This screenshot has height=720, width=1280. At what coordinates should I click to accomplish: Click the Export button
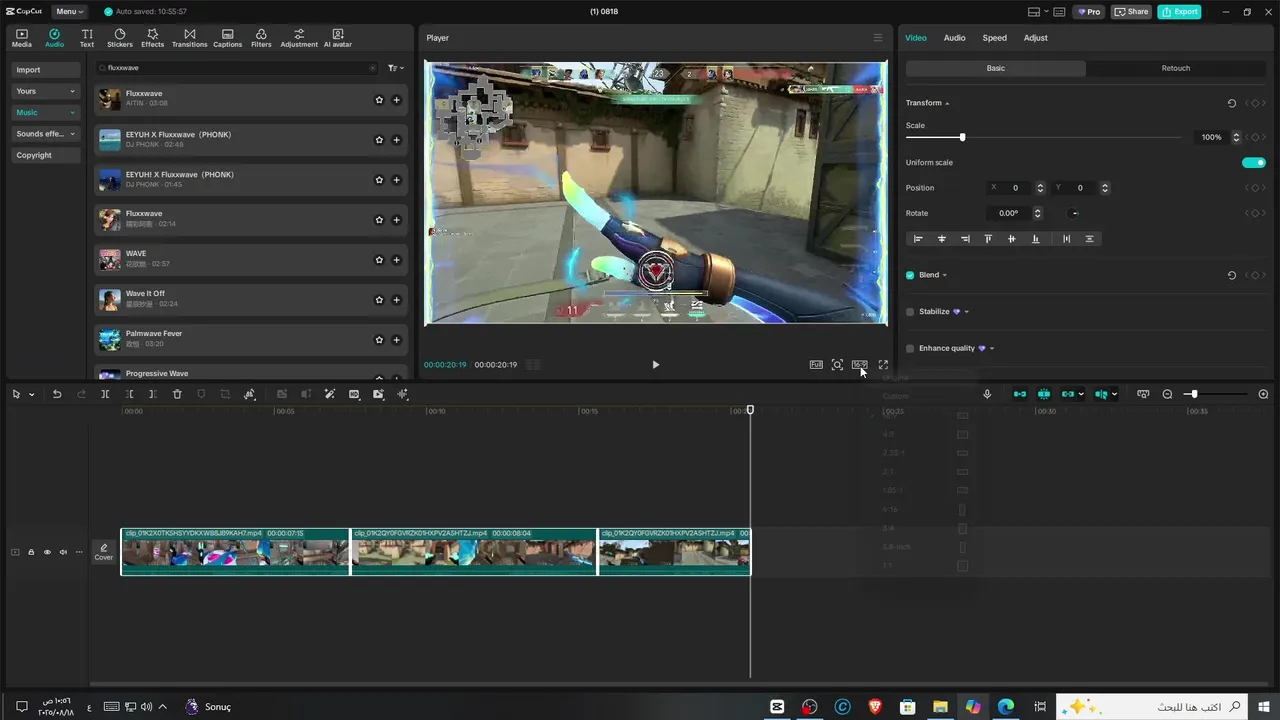[x=1179, y=12]
